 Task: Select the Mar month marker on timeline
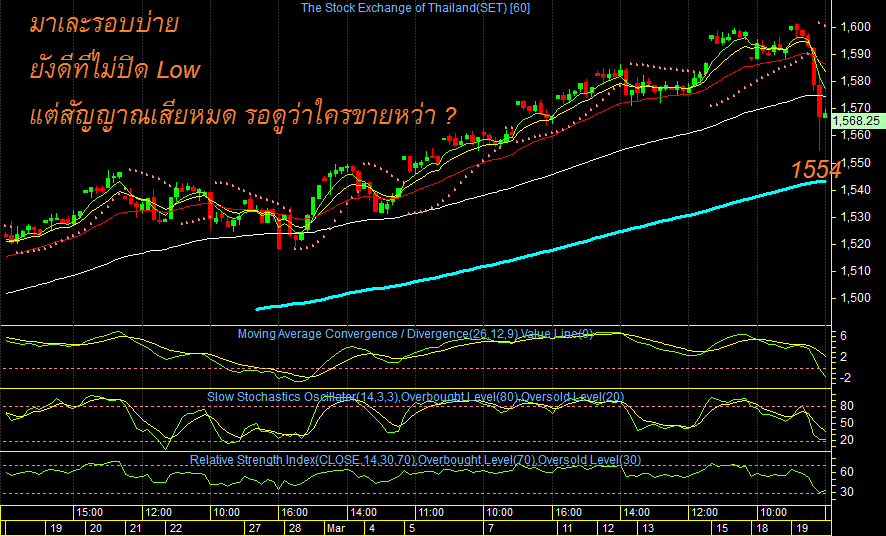click(x=334, y=529)
